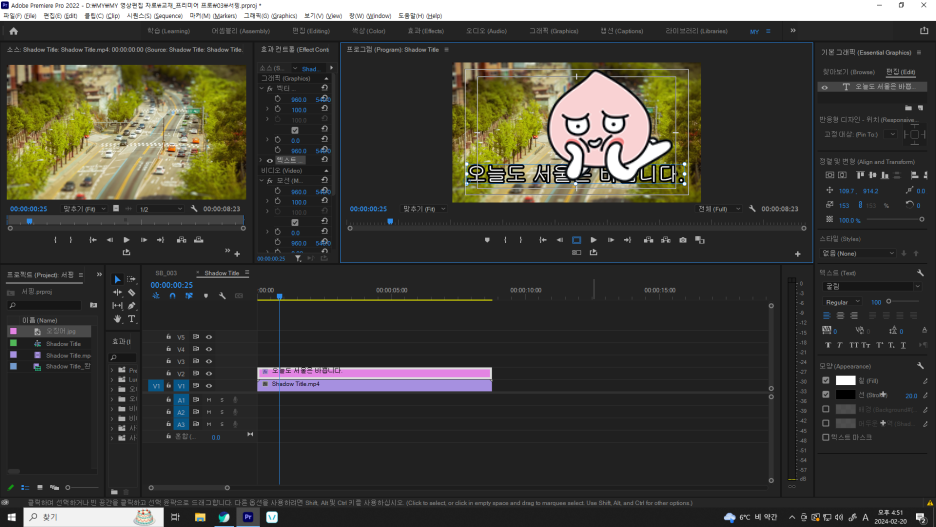Enable text mask checkbox
The image size is (936, 527).
tap(826, 437)
